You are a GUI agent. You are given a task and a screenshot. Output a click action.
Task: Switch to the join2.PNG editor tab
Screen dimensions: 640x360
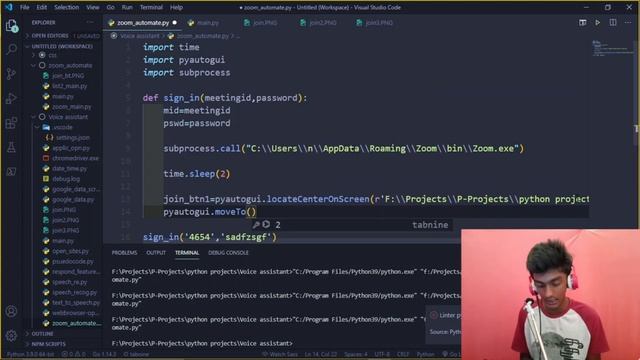[x=322, y=23]
